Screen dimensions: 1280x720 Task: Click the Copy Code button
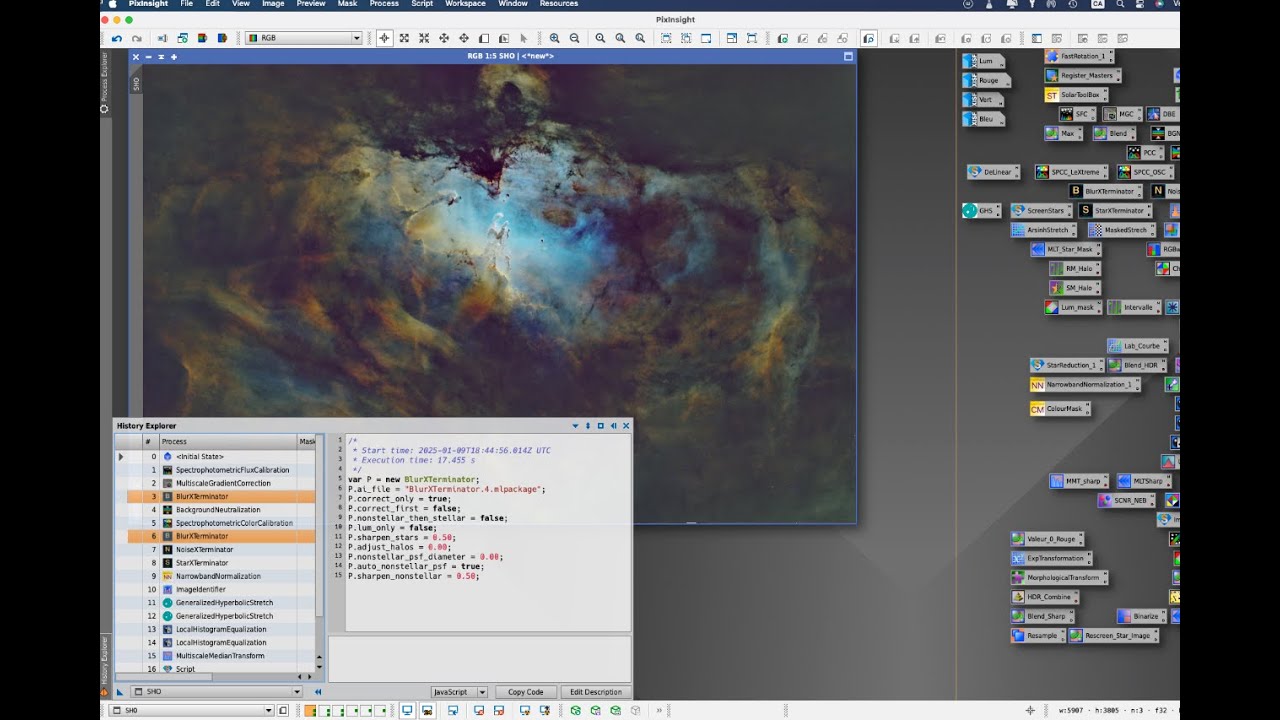tap(525, 692)
